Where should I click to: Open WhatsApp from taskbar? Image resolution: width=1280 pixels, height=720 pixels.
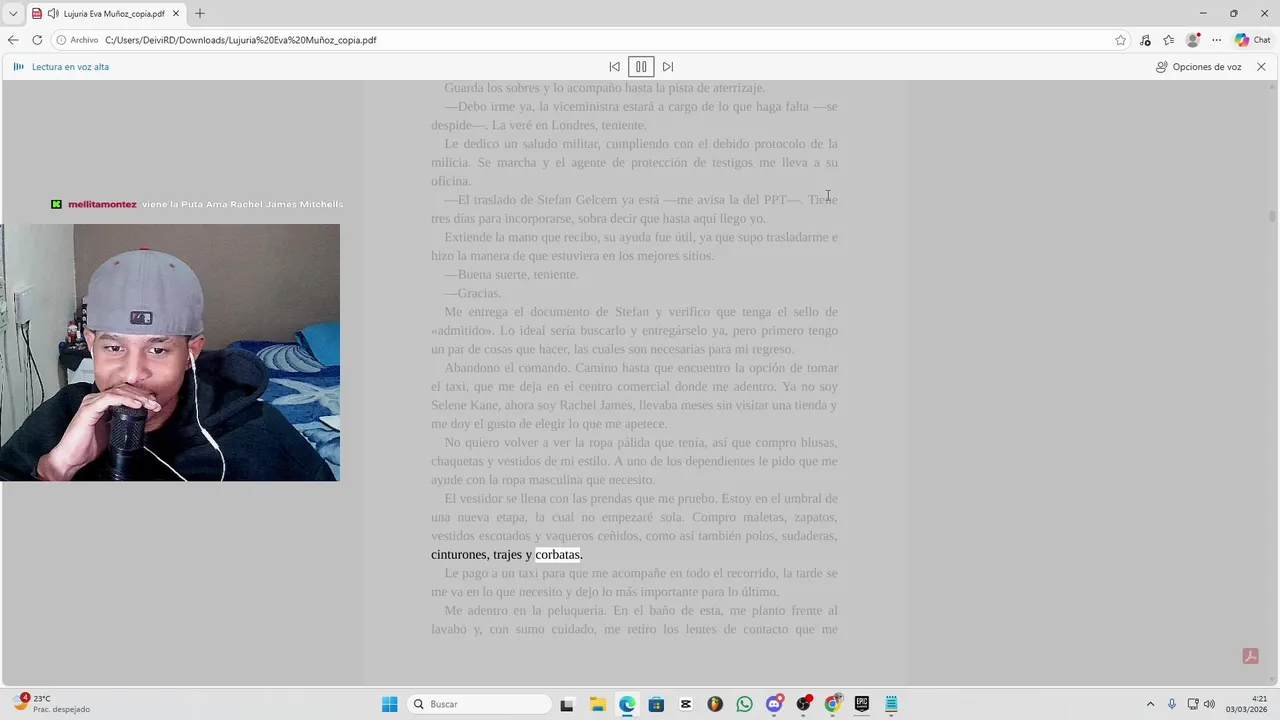pyautogui.click(x=744, y=704)
